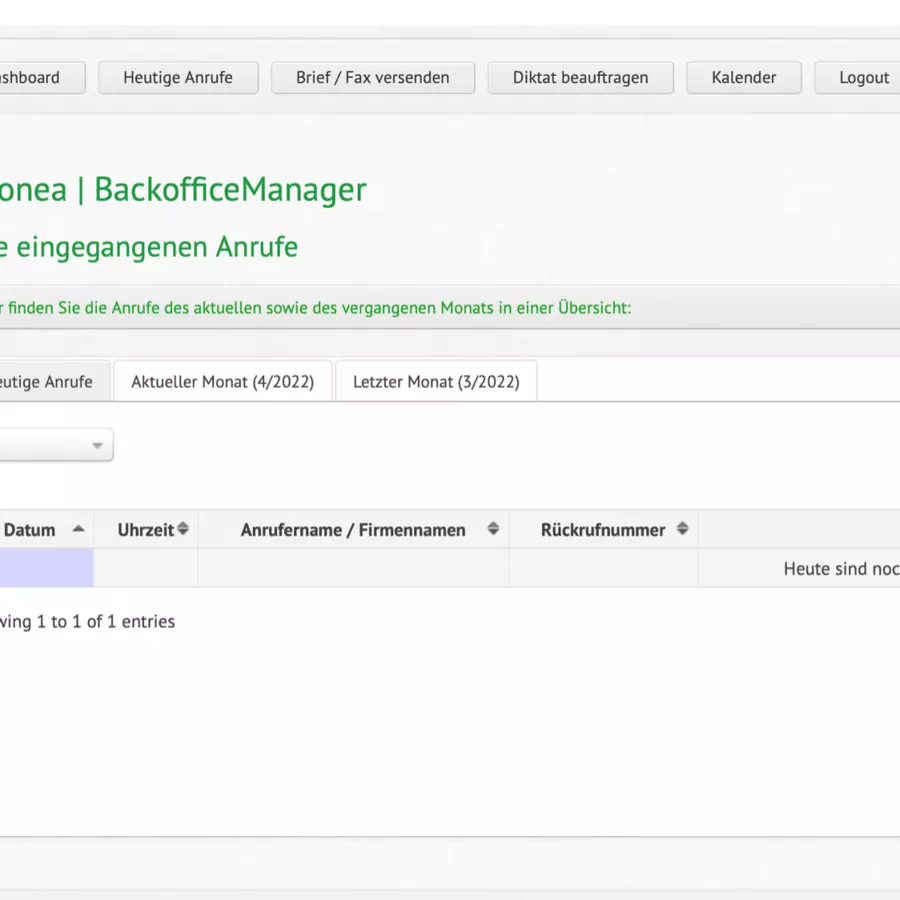This screenshot has width=900, height=900.
Task: Click the Diktat beauftragen button
Action: [x=580, y=78]
